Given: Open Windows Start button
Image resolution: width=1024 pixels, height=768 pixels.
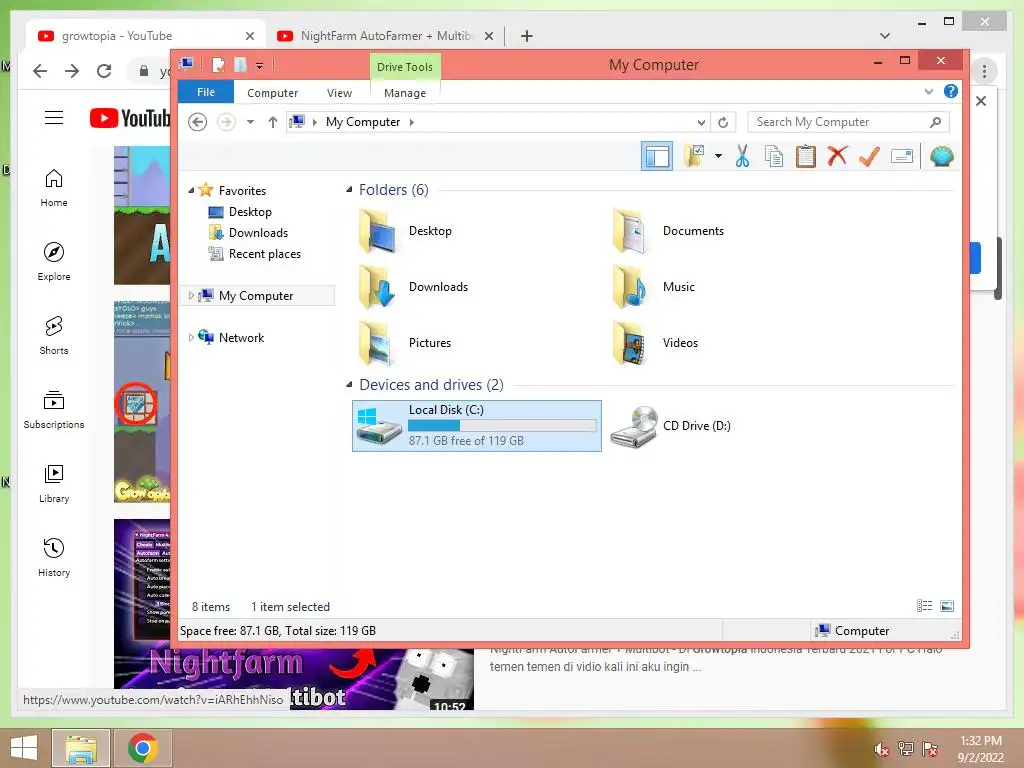Looking at the screenshot, I should point(24,748).
